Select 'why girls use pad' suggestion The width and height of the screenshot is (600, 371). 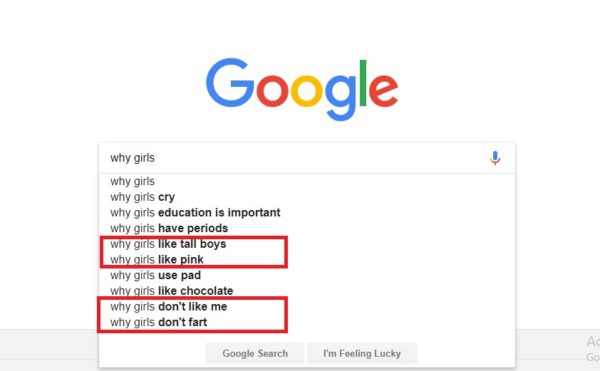pyautogui.click(x=307, y=275)
